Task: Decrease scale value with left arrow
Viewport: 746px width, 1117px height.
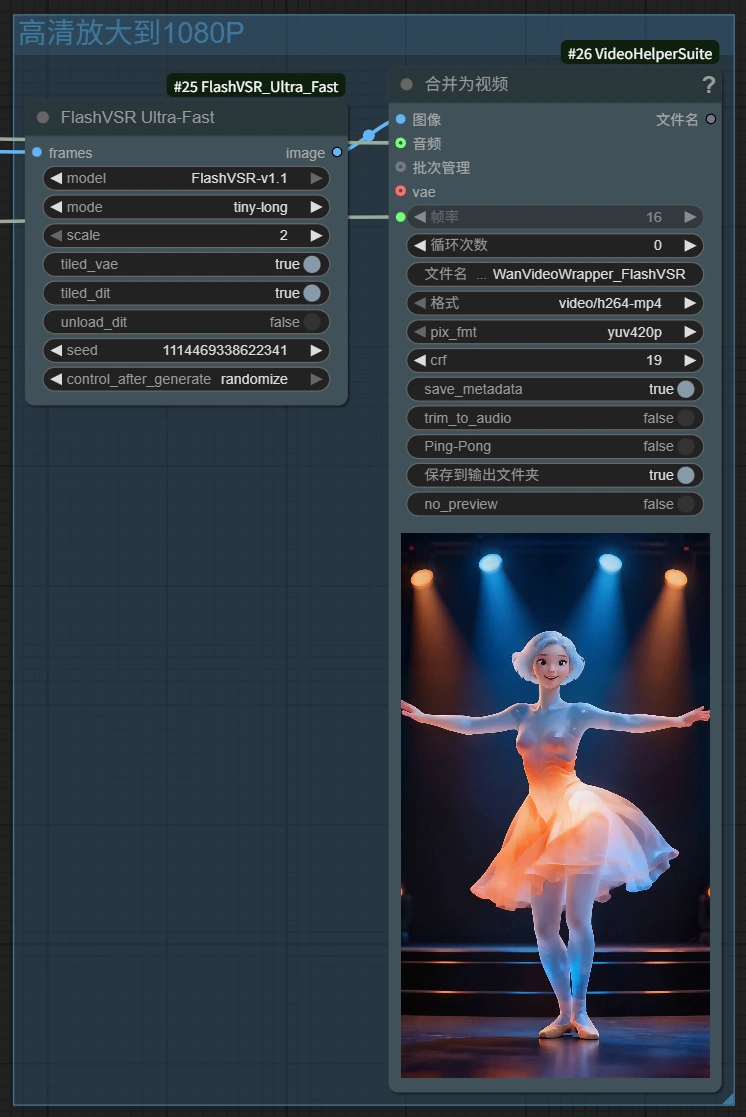Action: point(56,236)
